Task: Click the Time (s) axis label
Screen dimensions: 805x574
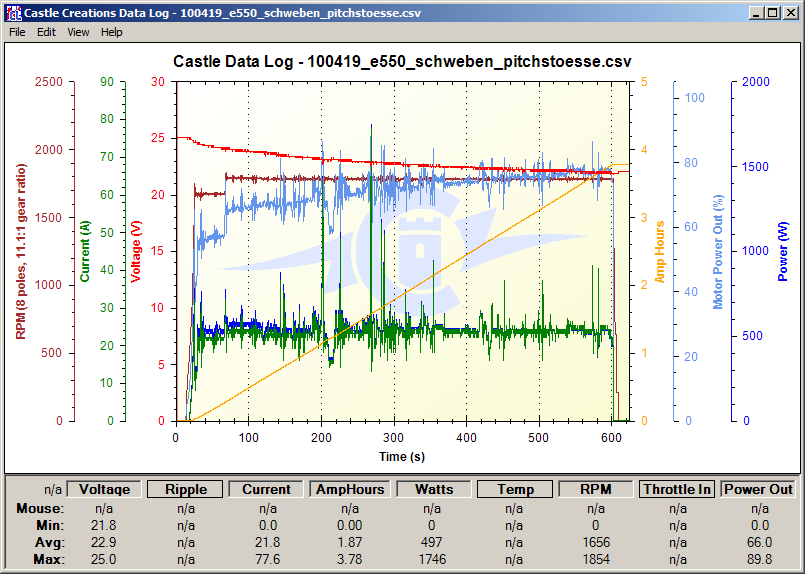Action: tap(402, 456)
